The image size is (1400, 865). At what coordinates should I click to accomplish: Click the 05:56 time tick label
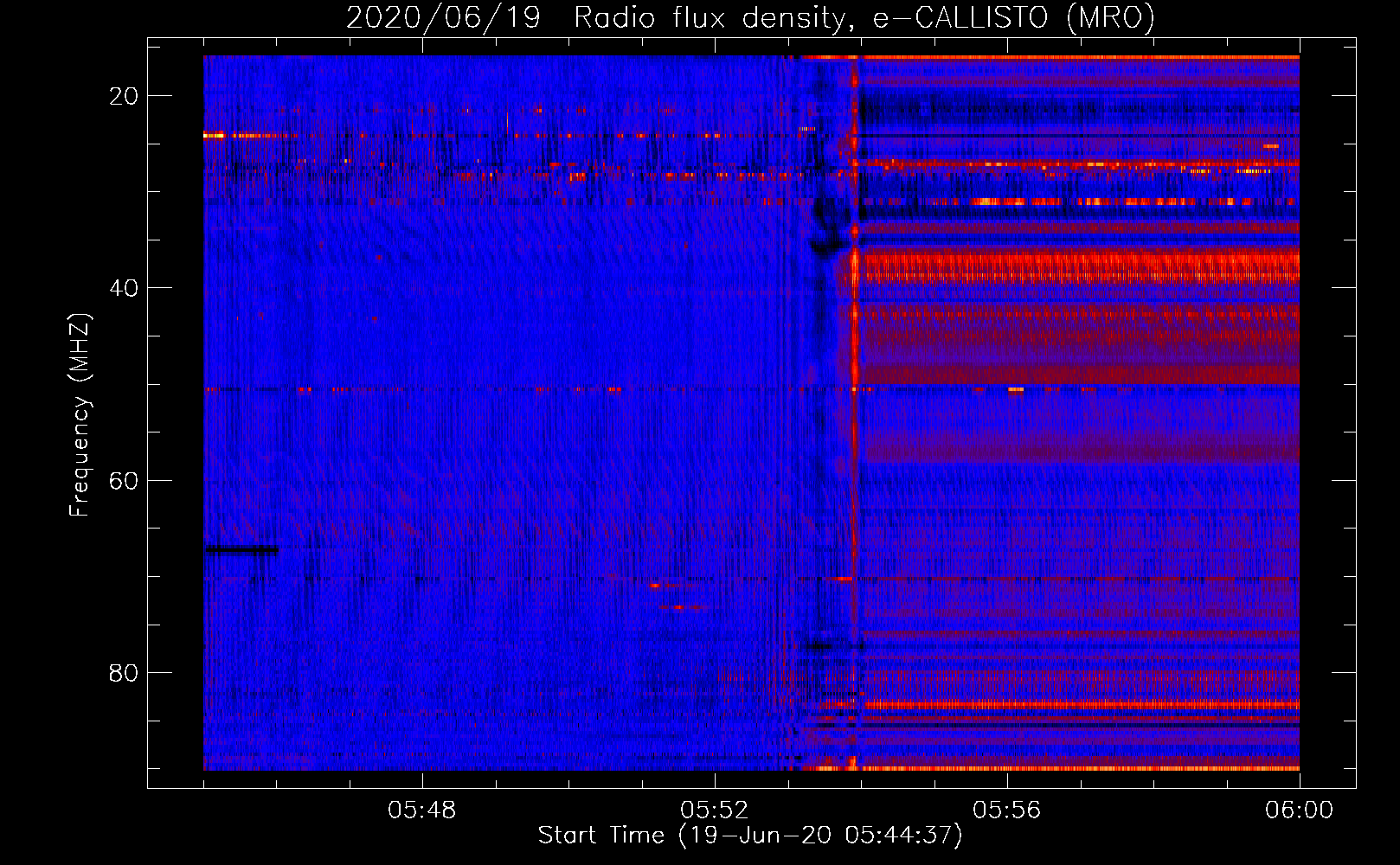coord(1006,811)
